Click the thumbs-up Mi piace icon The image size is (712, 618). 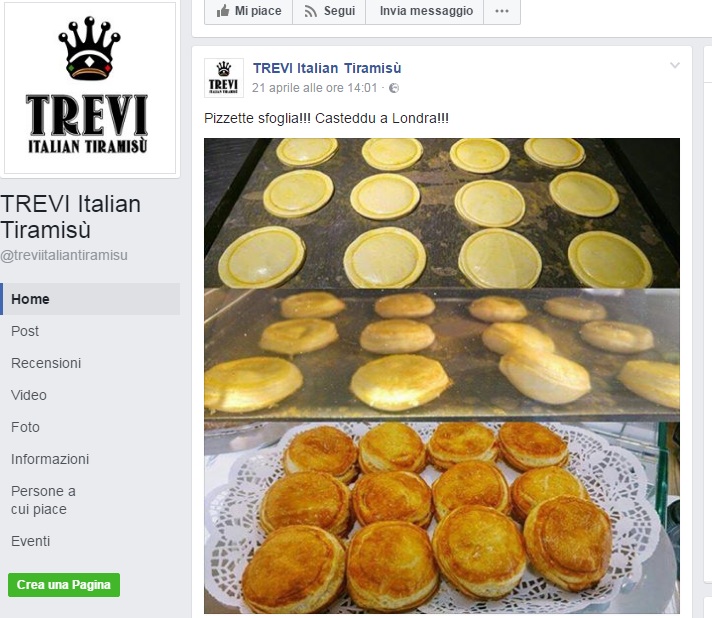coord(223,11)
